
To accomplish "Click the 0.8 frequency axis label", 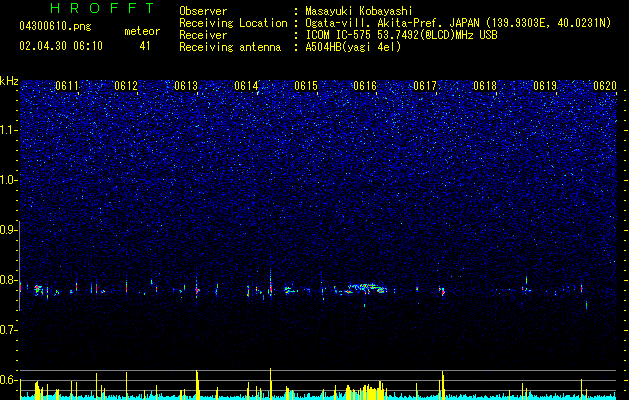I will [9, 280].
